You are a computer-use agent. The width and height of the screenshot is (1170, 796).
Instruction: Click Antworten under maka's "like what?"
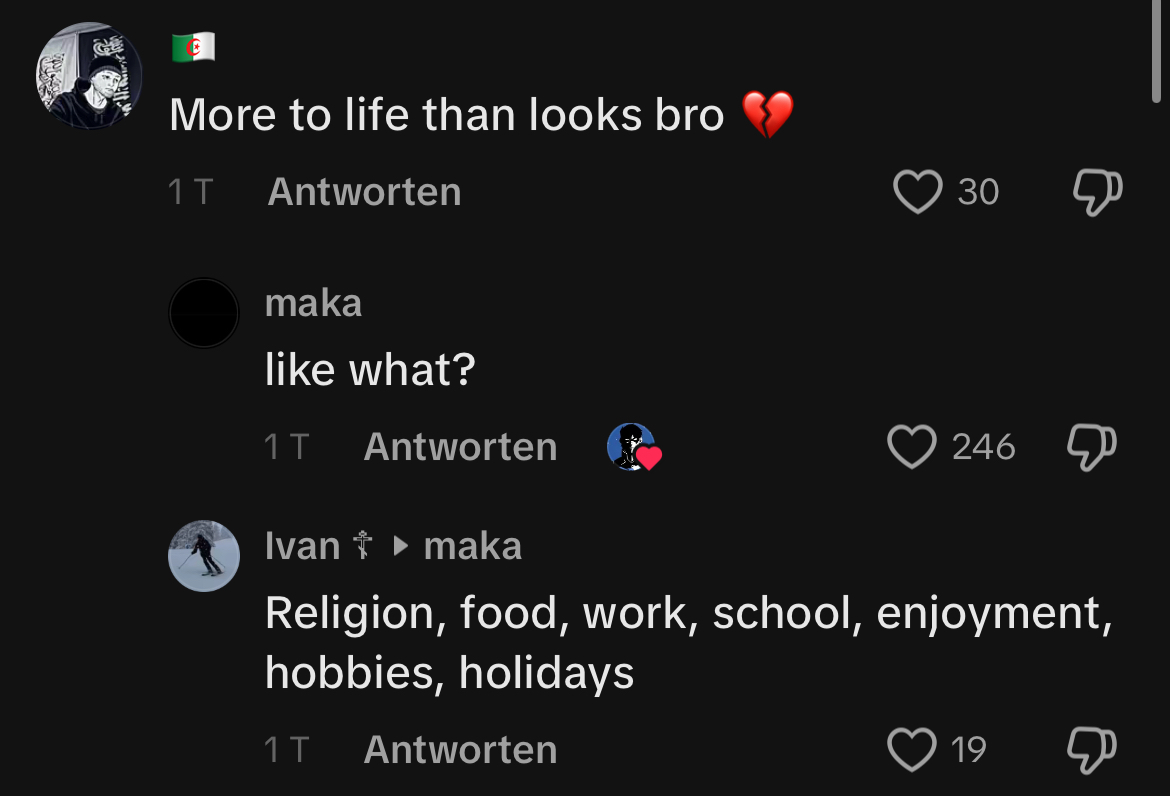point(460,448)
